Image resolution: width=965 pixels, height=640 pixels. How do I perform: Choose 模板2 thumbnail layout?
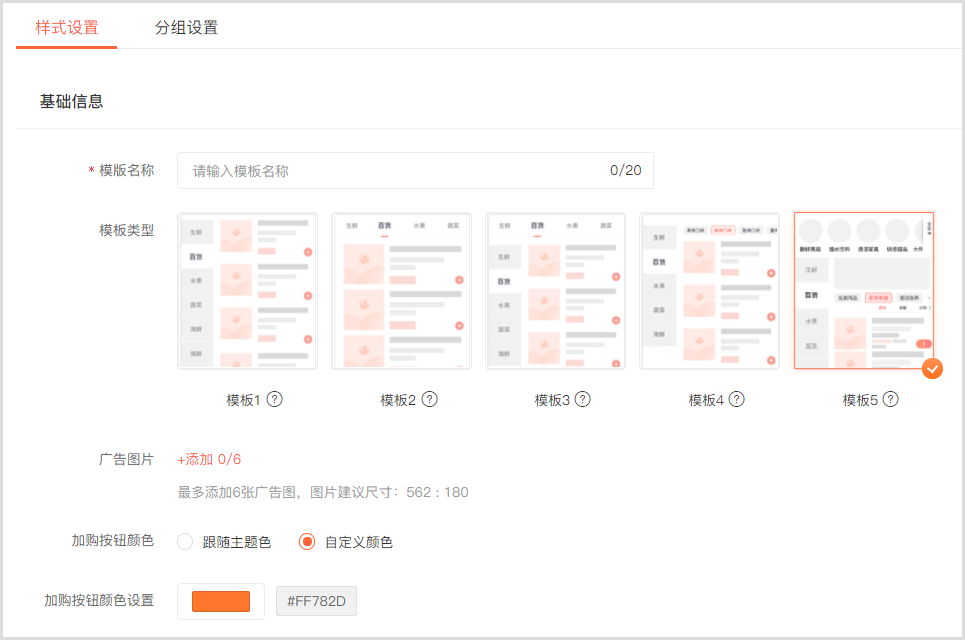tap(401, 291)
